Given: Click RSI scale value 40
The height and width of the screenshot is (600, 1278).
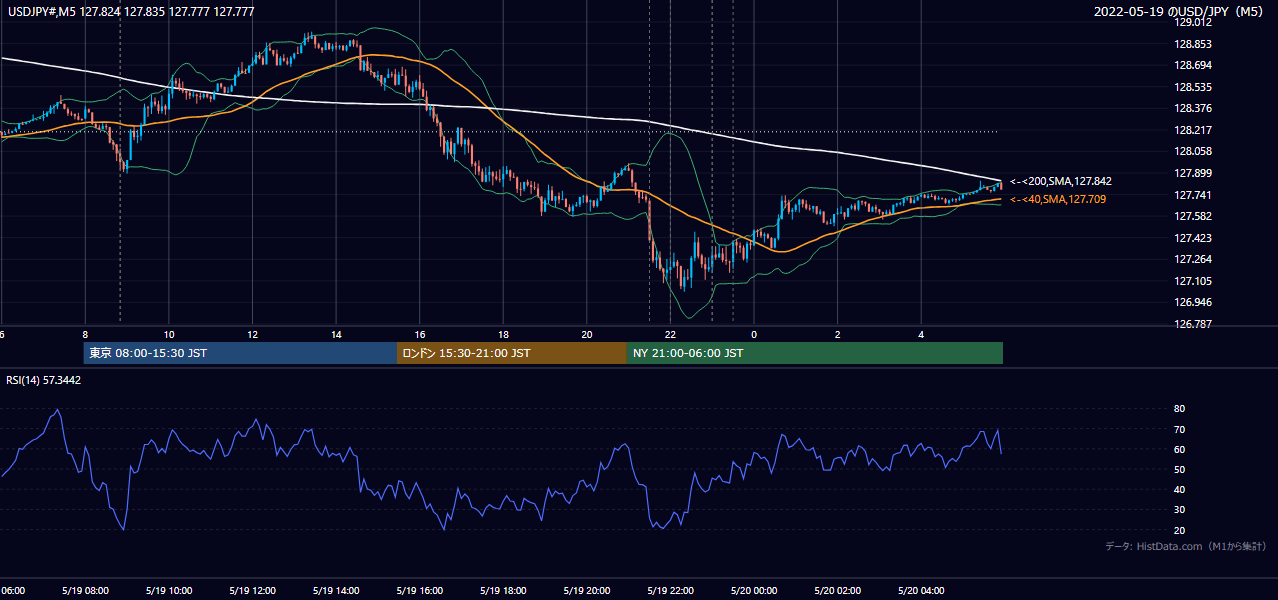Looking at the screenshot, I should [1180, 490].
